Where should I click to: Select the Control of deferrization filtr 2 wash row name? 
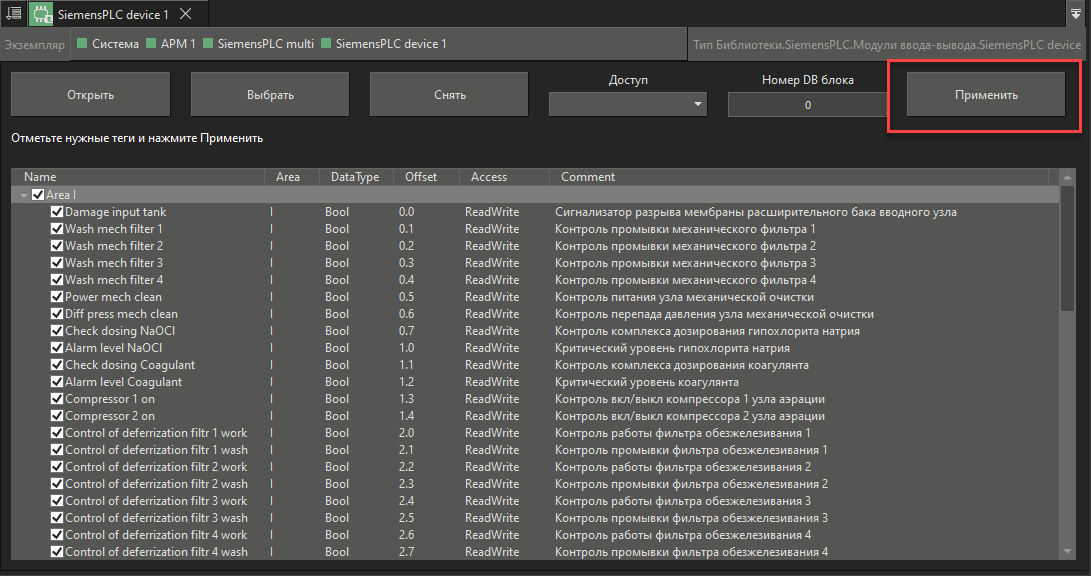pos(157,484)
